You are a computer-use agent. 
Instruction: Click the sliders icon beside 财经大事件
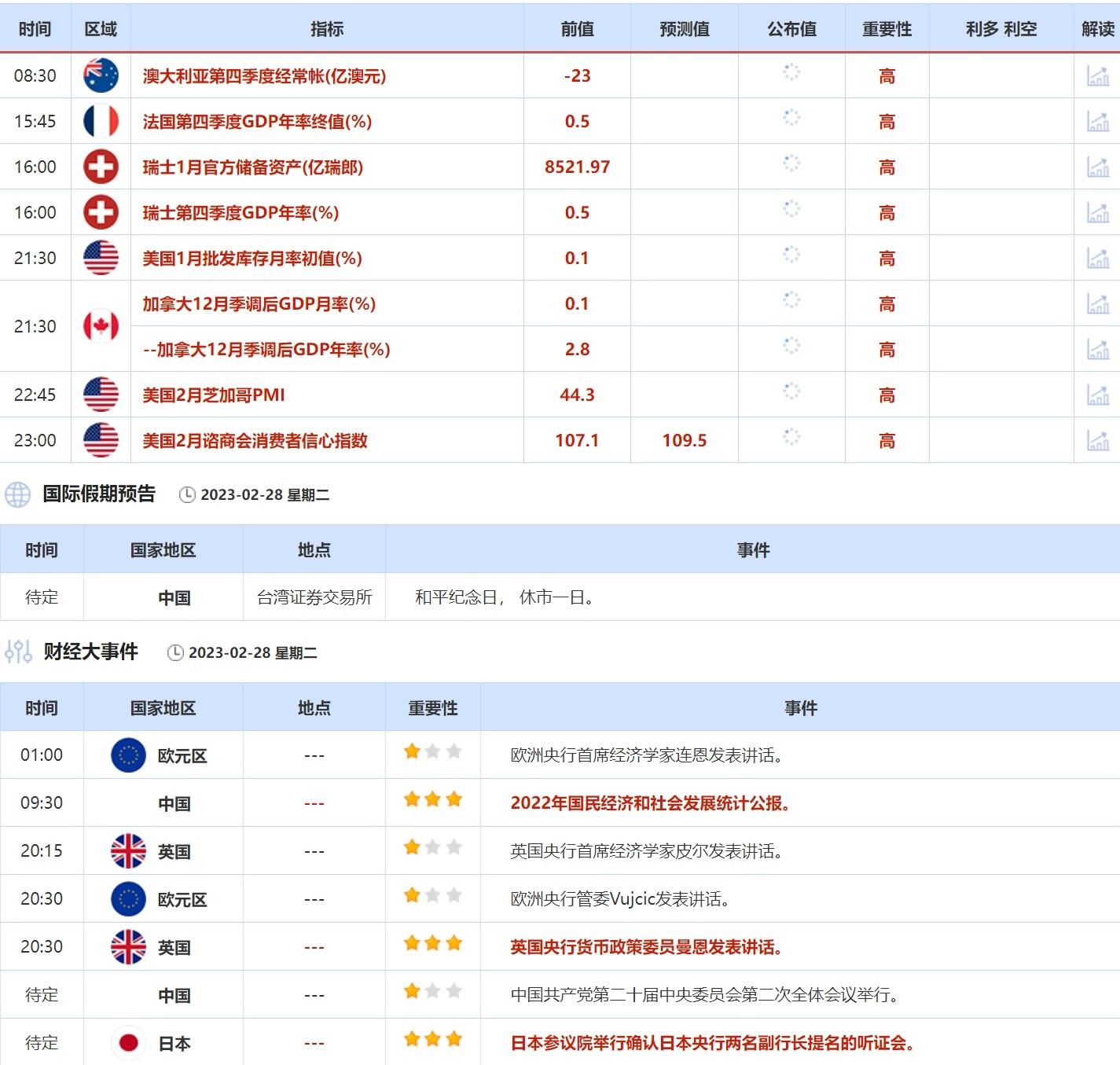(x=17, y=652)
